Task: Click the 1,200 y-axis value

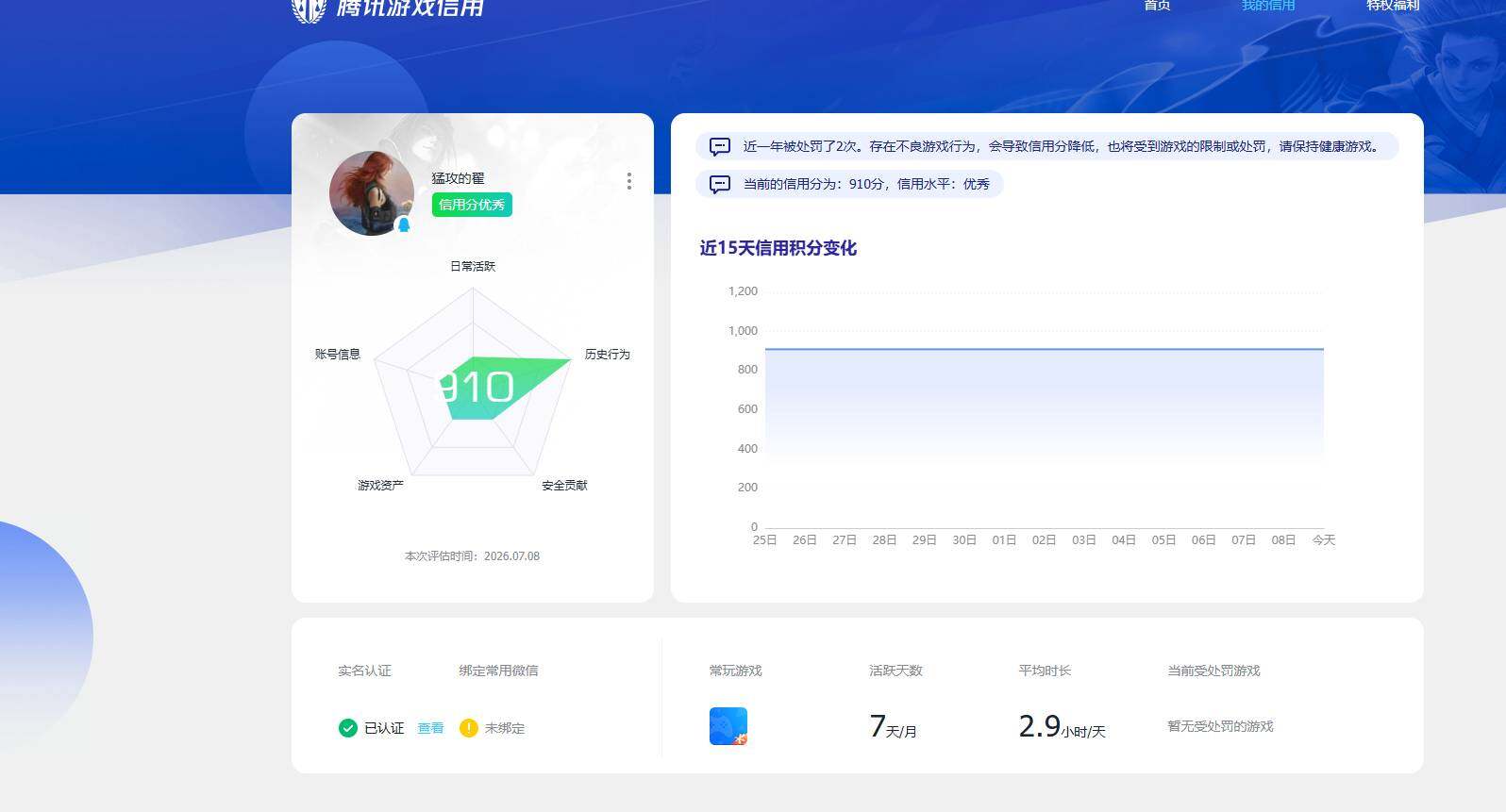Action: pyautogui.click(x=743, y=291)
